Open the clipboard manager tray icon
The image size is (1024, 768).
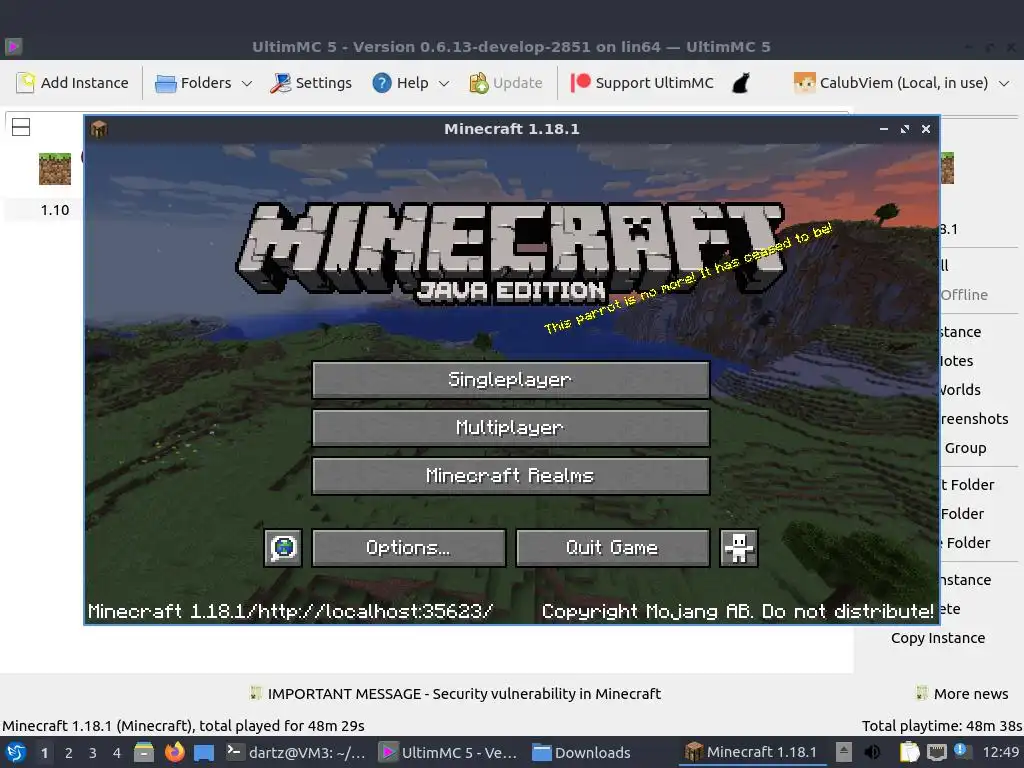pos(909,752)
